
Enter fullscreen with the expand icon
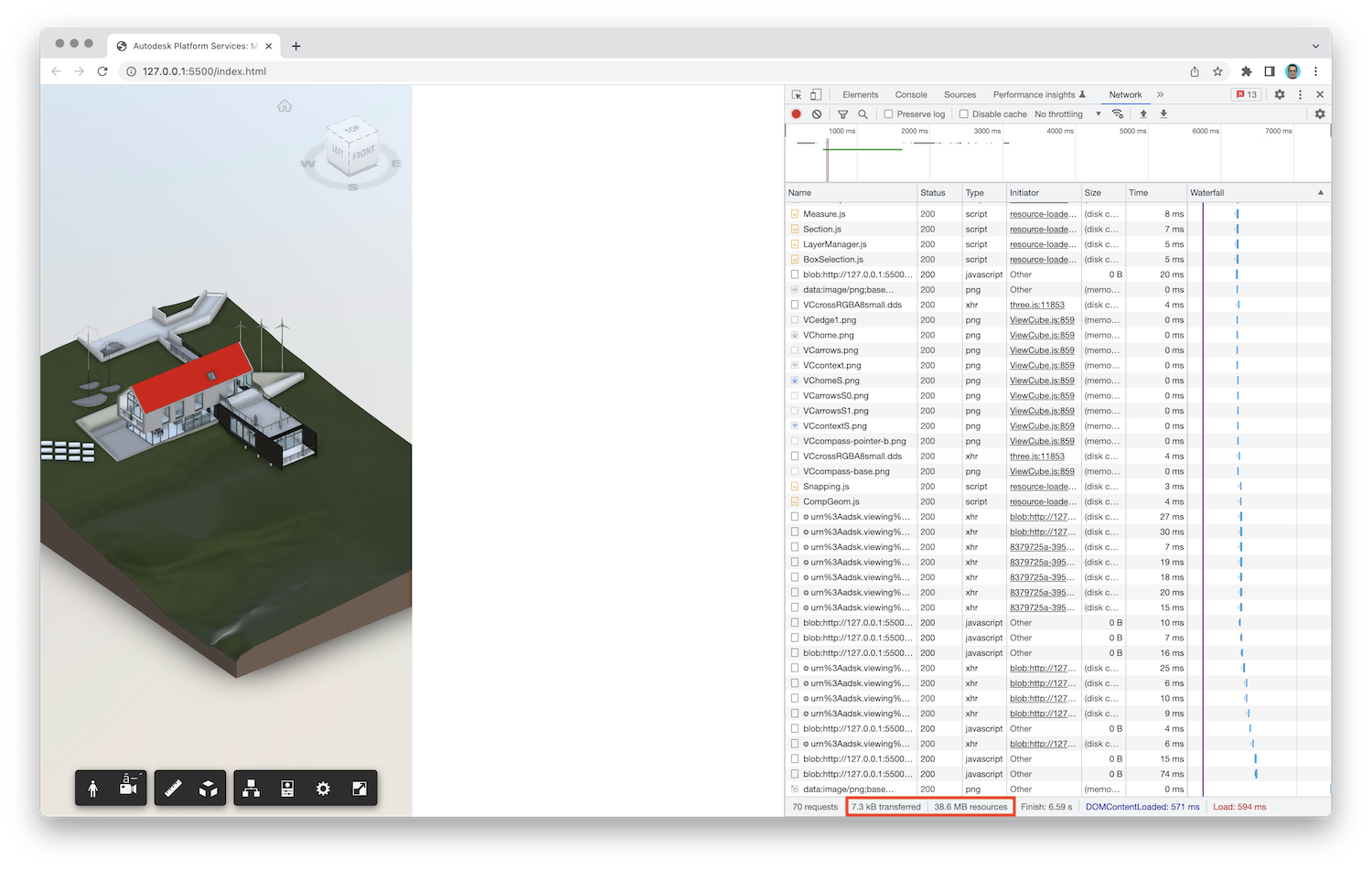click(359, 788)
